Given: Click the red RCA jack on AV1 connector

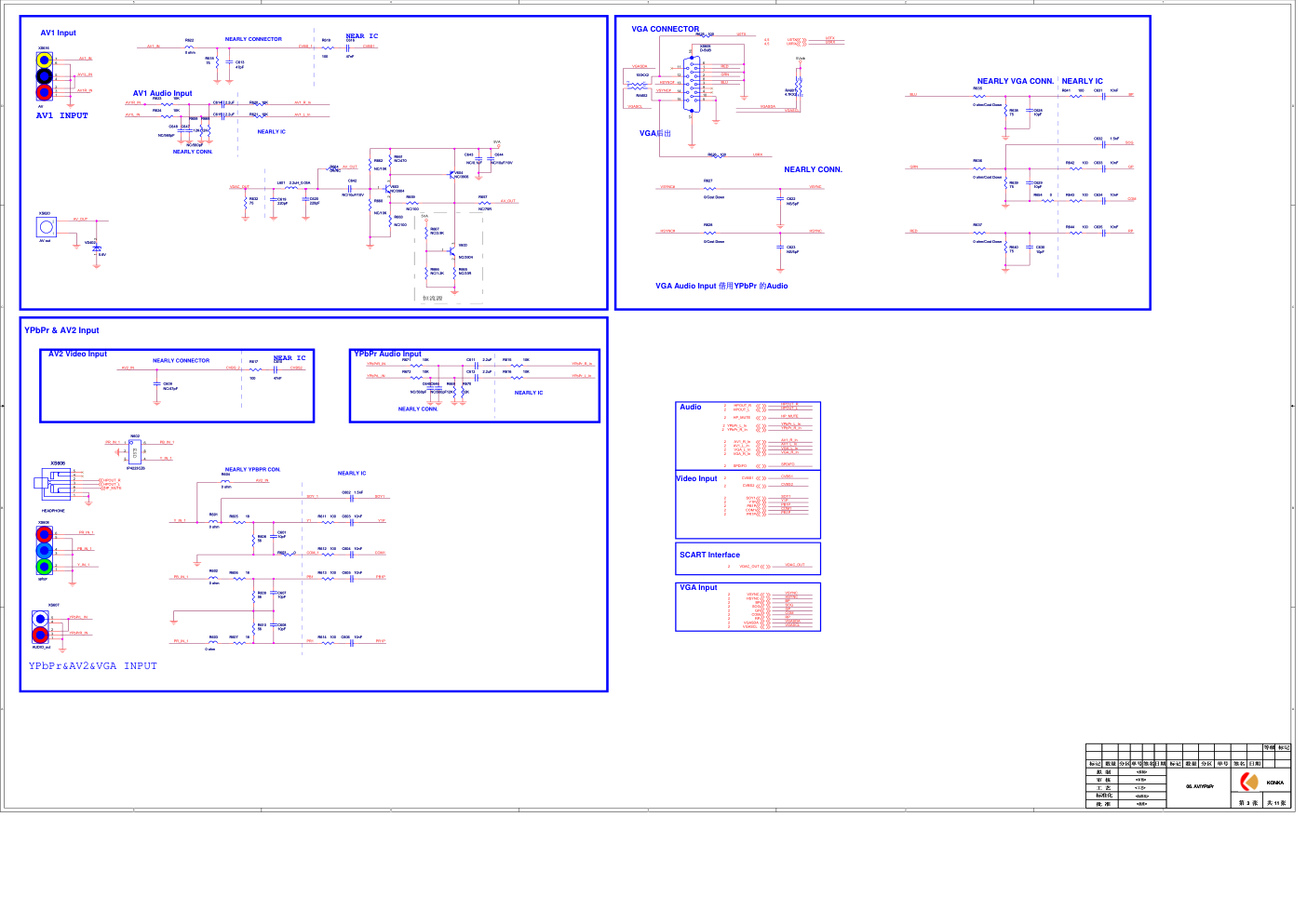Looking at the screenshot, I should point(44,92).
